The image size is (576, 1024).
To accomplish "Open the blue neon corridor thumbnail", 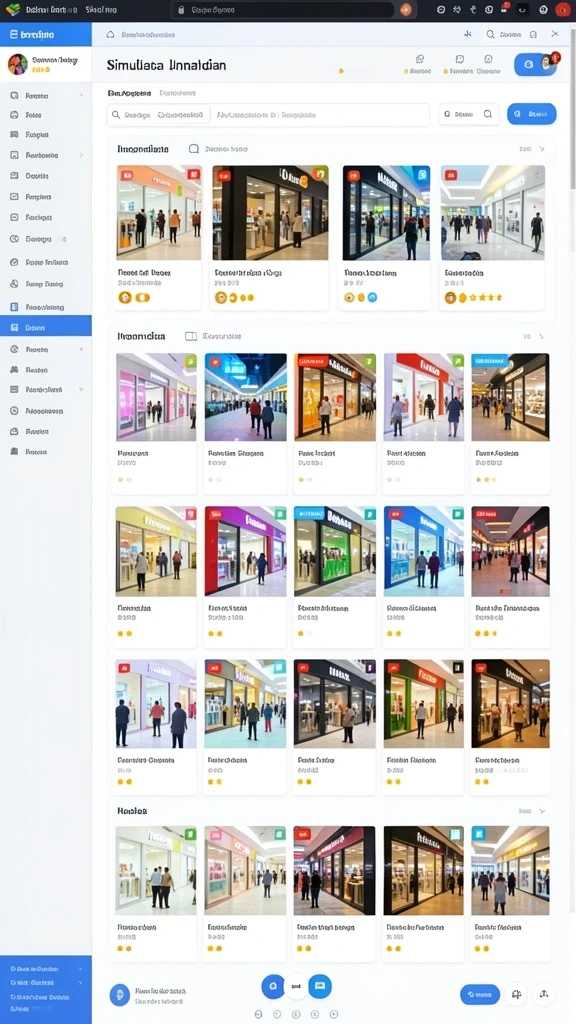I will tap(246, 397).
